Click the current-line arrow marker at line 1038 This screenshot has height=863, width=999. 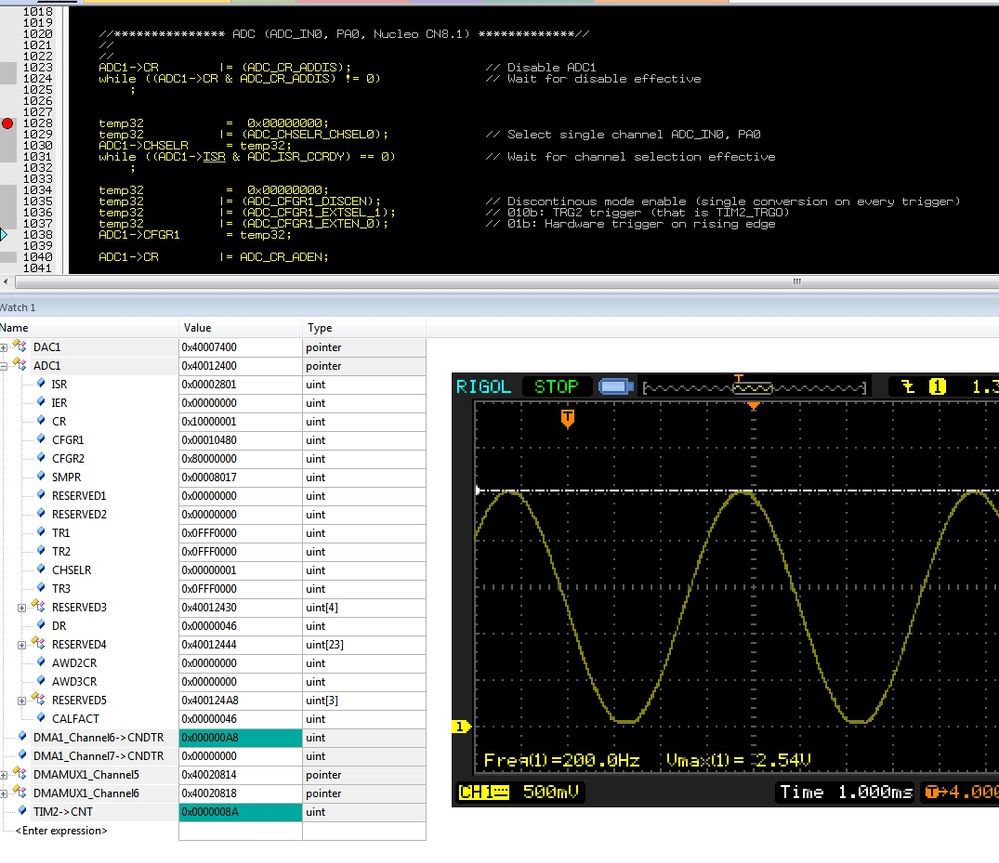coord(3,234)
